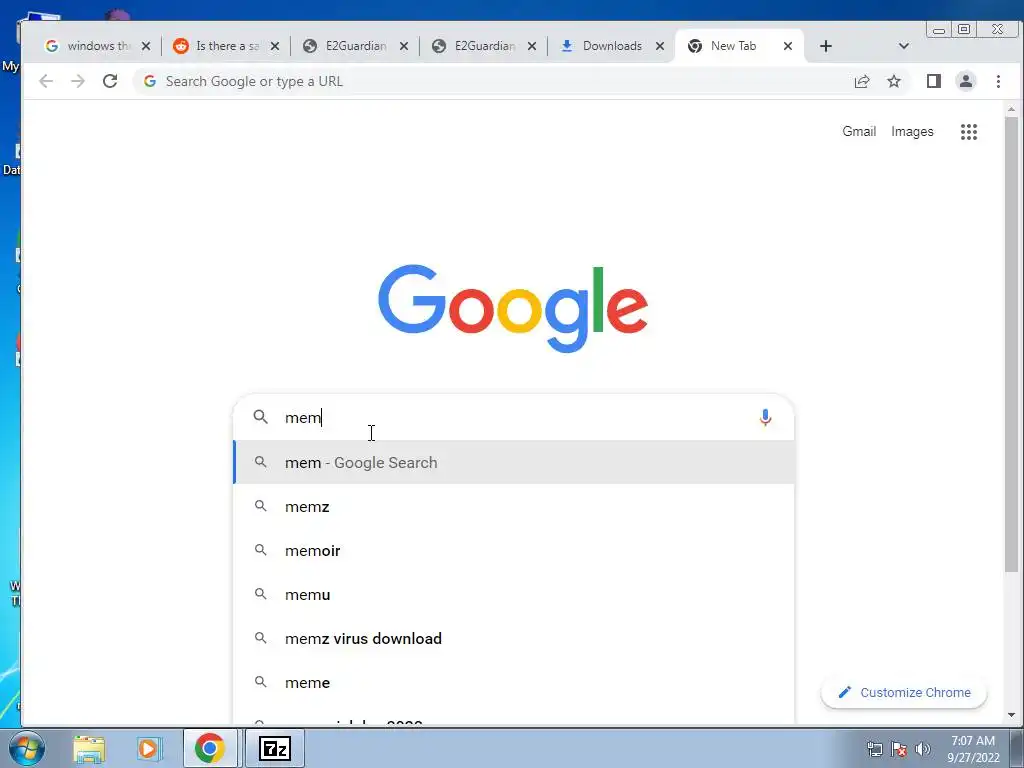Click the Google logo
The image size is (1024, 768).
pyautogui.click(x=513, y=308)
